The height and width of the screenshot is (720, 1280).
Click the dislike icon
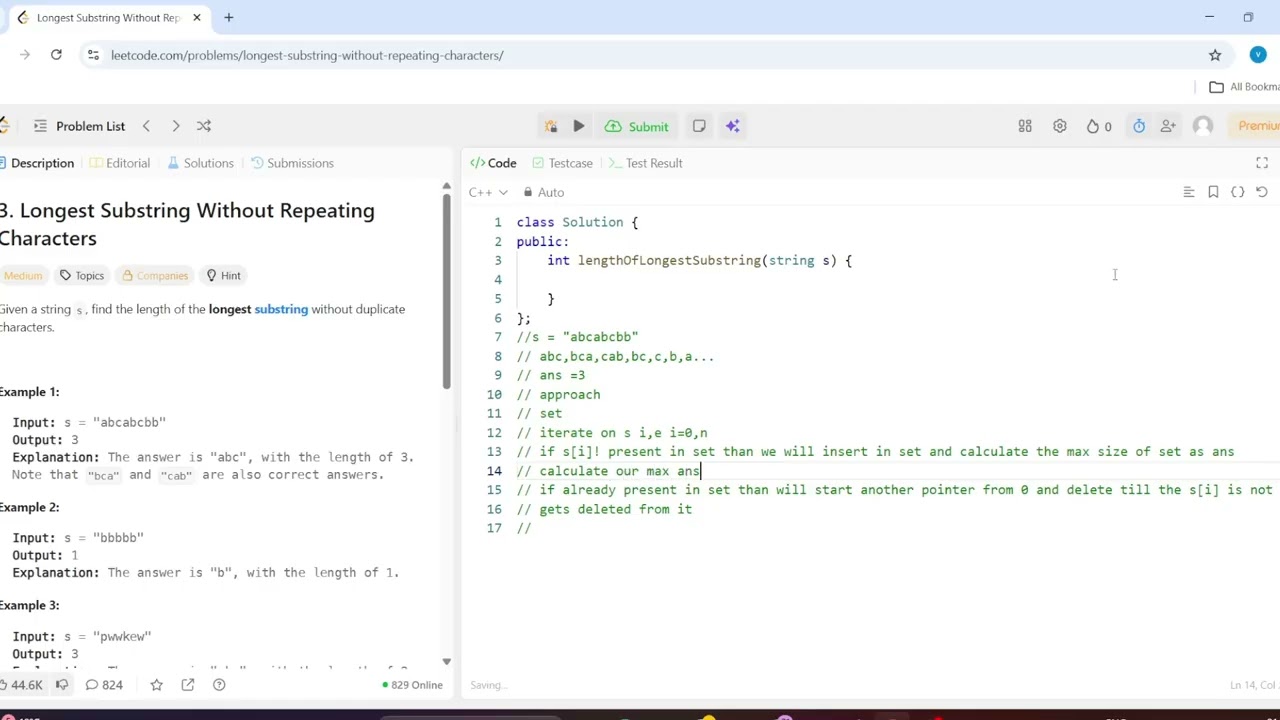pyautogui.click(x=62, y=685)
